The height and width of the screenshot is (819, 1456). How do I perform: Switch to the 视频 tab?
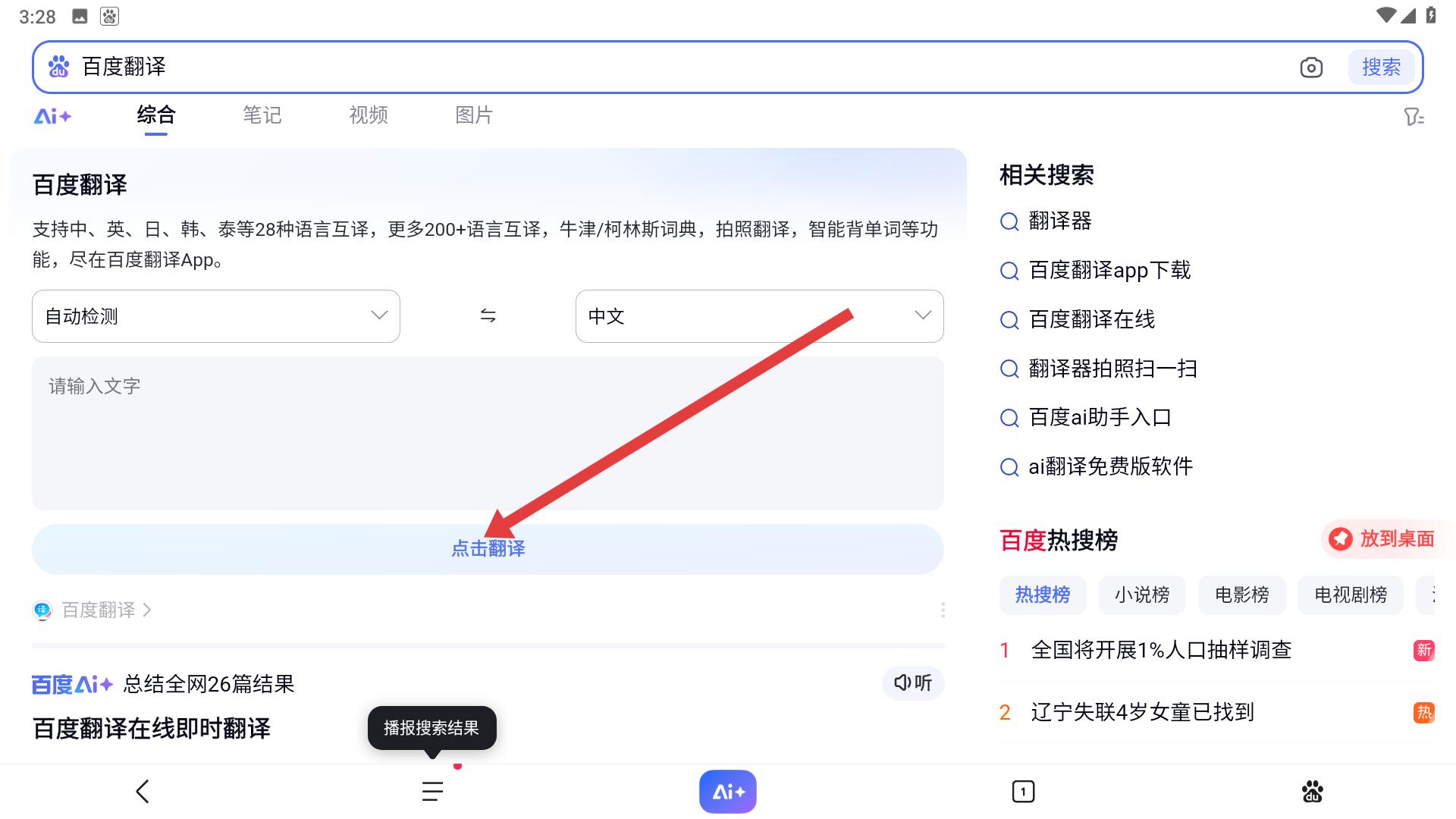pyautogui.click(x=369, y=115)
